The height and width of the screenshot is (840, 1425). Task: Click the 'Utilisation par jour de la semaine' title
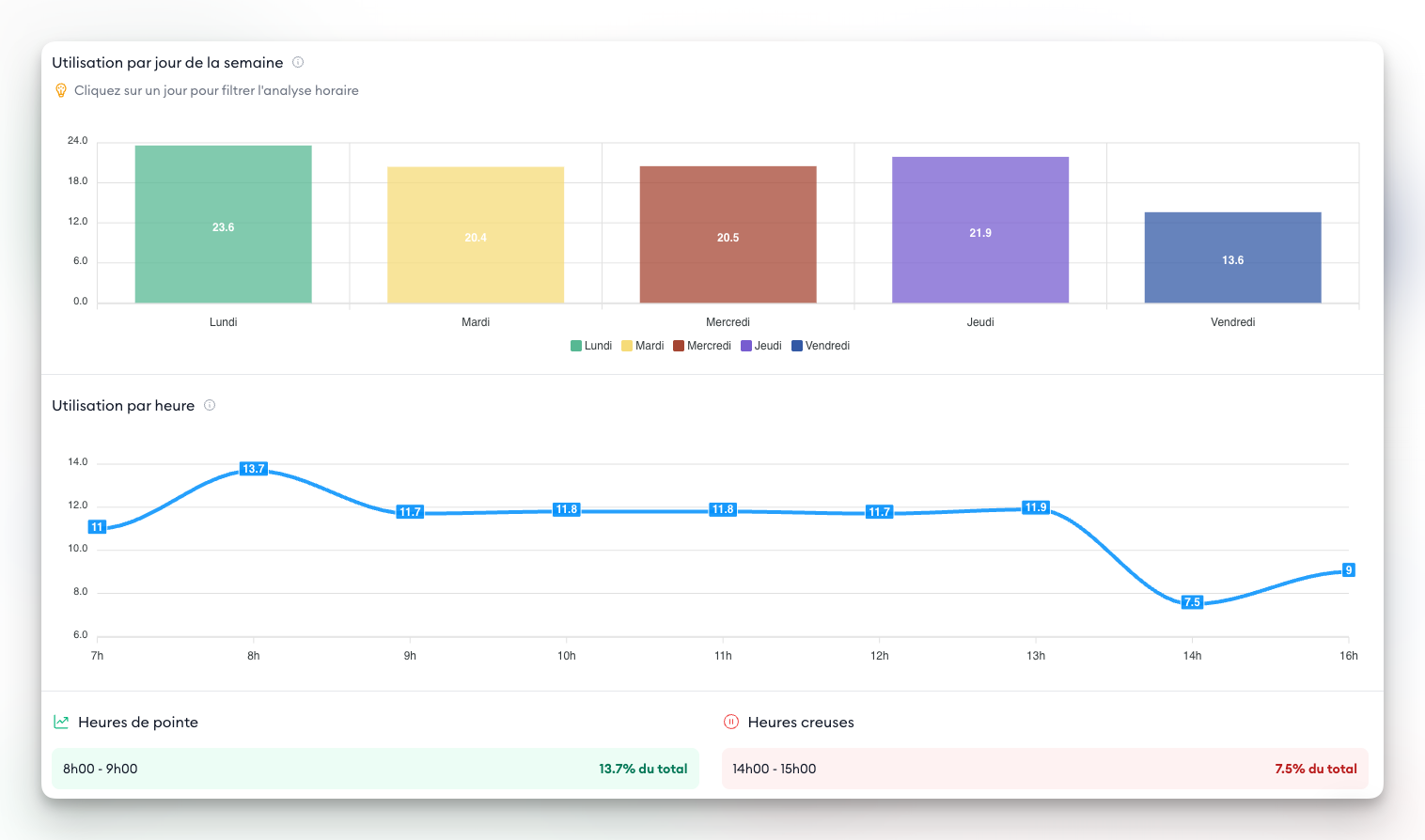167,63
